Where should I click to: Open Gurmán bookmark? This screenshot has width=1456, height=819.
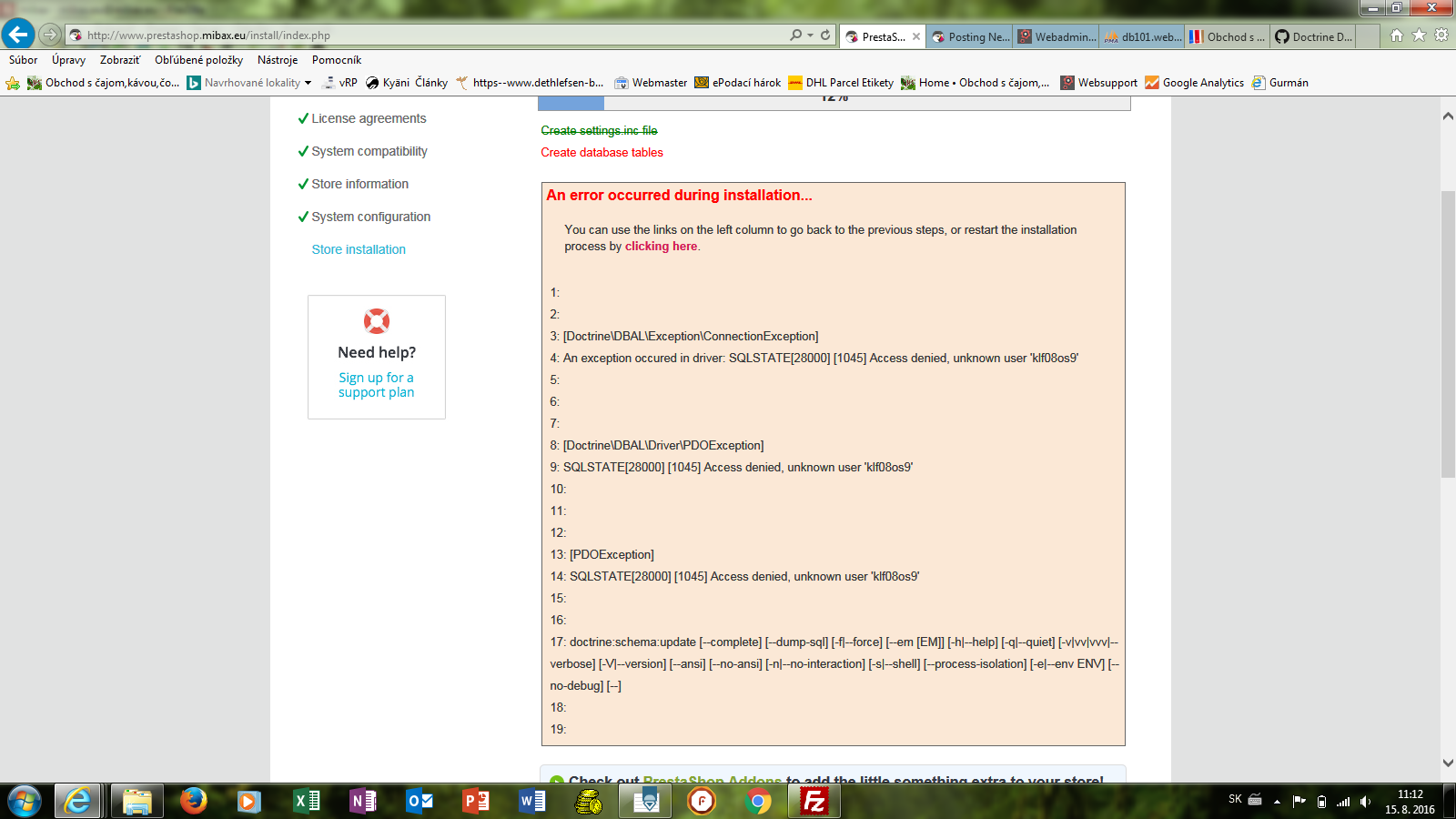tap(1280, 83)
